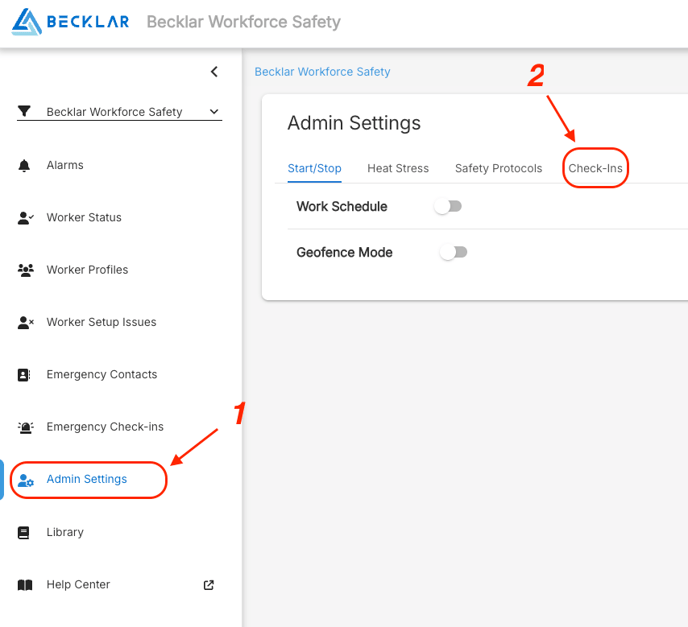Click the Help Center external link icon
The height and width of the screenshot is (627, 688).
209,585
